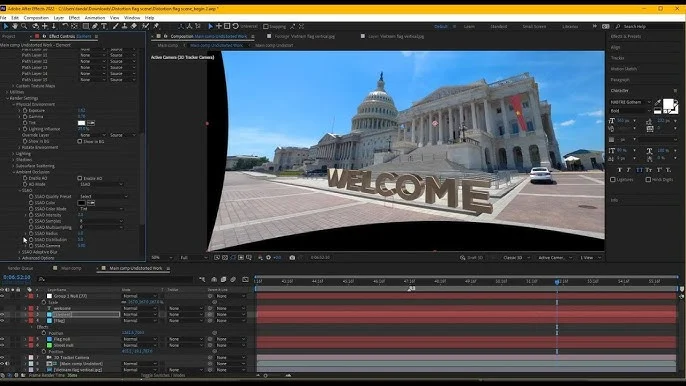Select the Puppet Pin tool
This screenshot has width=686, height=386.
pyautogui.click(x=156, y=26)
